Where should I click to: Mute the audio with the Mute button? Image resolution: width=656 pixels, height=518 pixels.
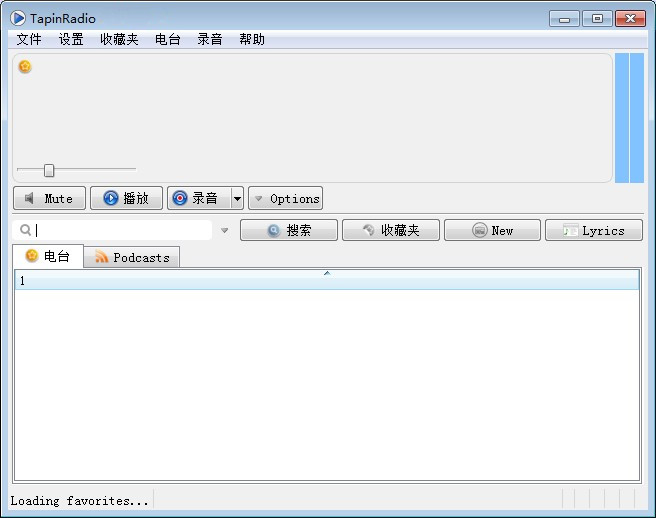pyautogui.click(x=49, y=198)
